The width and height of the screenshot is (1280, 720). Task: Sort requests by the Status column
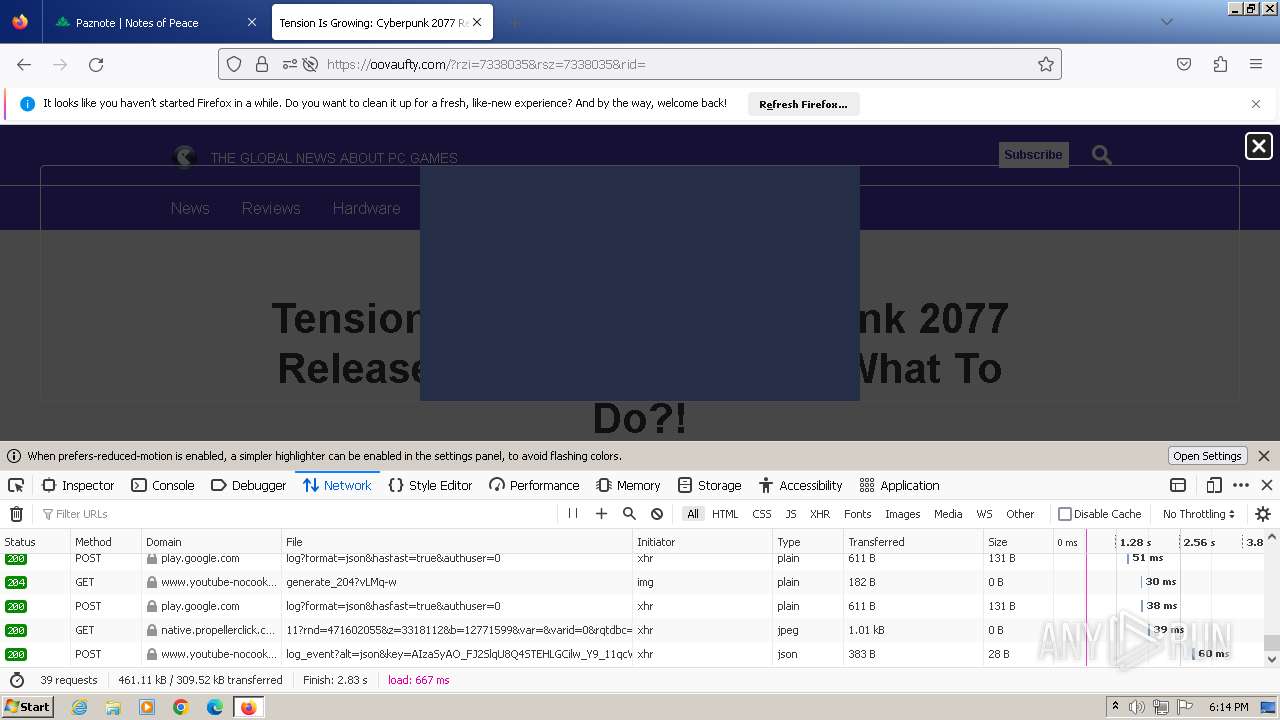(x=34, y=542)
